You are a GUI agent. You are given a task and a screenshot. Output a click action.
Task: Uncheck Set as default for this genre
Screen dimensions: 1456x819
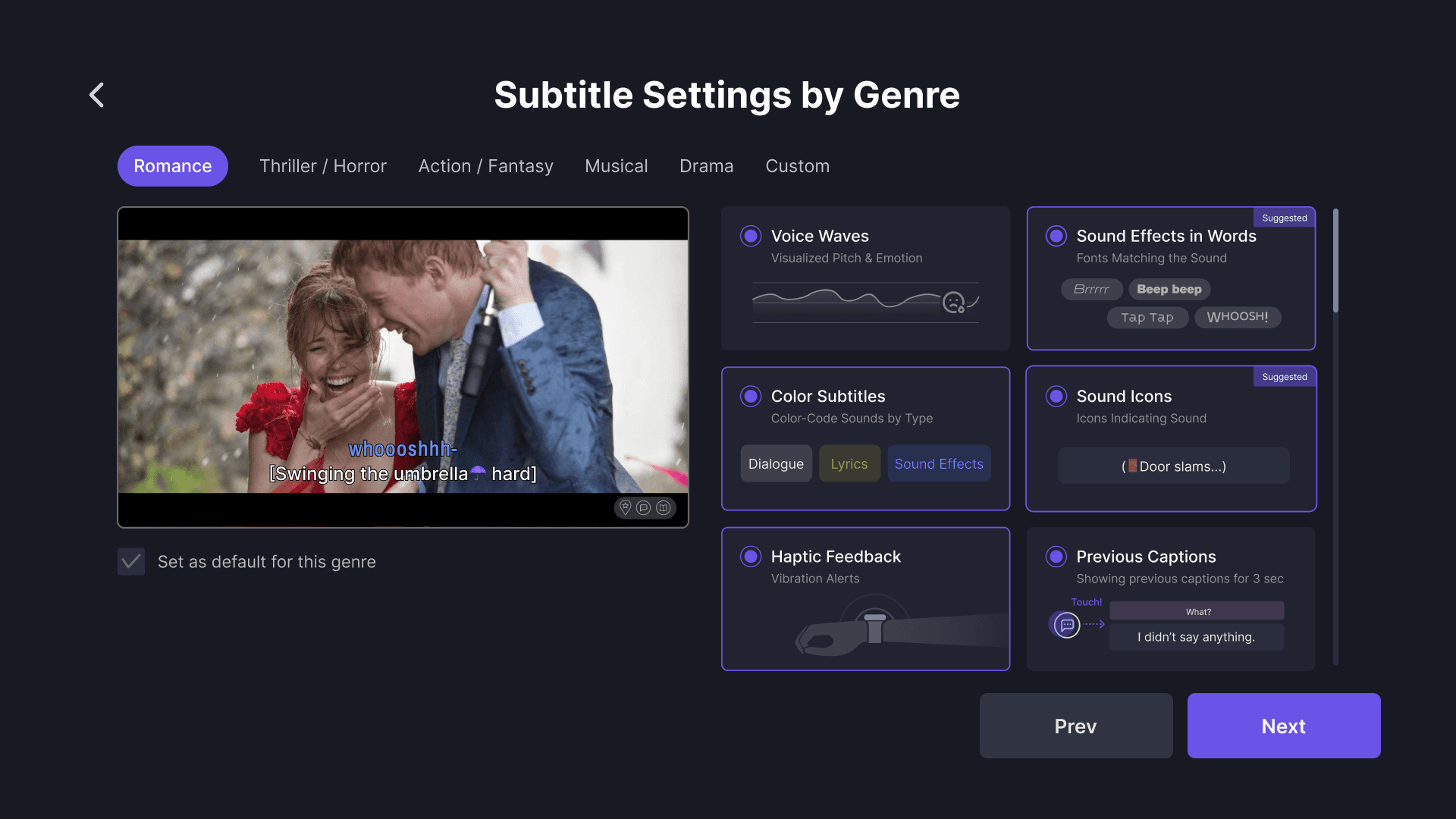(x=131, y=562)
